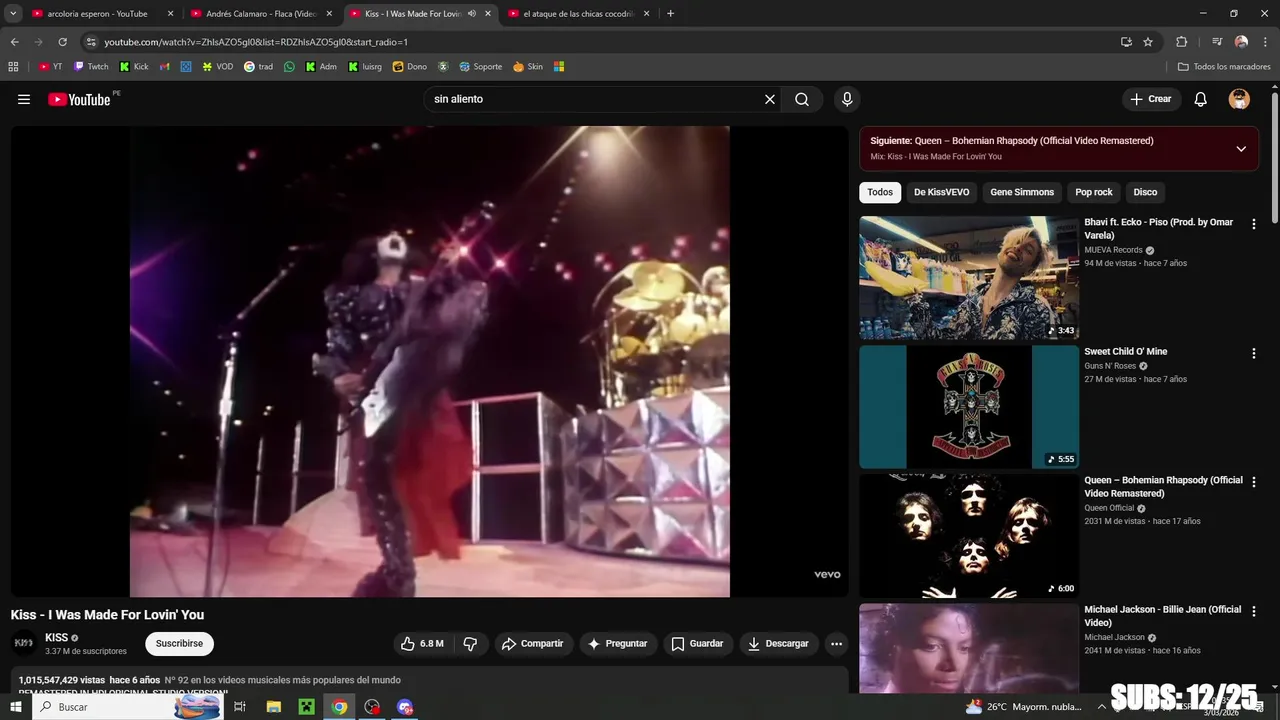Open YouTube notifications bell
The image size is (1280, 720).
click(1201, 99)
